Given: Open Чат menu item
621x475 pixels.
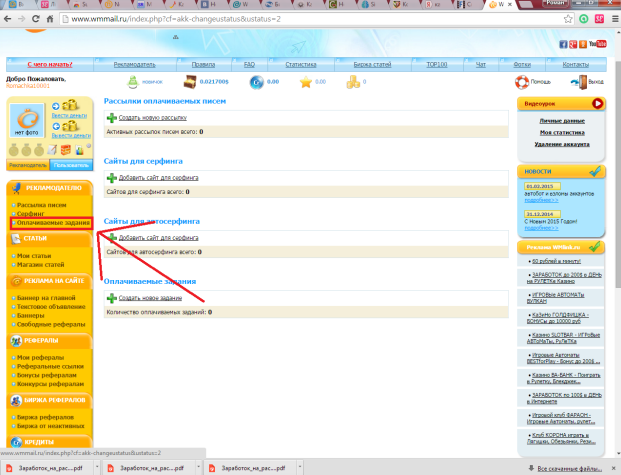Looking at the screenshot, I should click(x=480, y=64).
